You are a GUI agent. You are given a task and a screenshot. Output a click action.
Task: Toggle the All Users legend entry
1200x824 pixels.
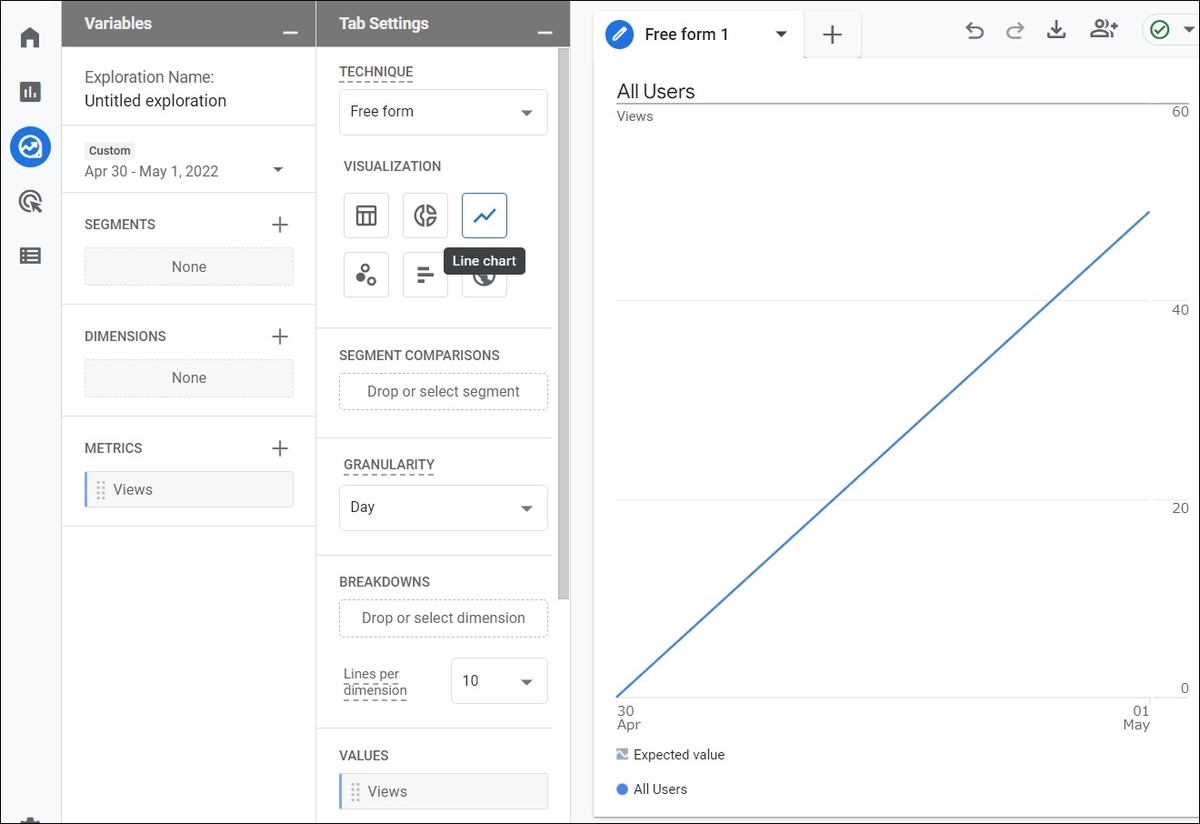pos(652,789)
